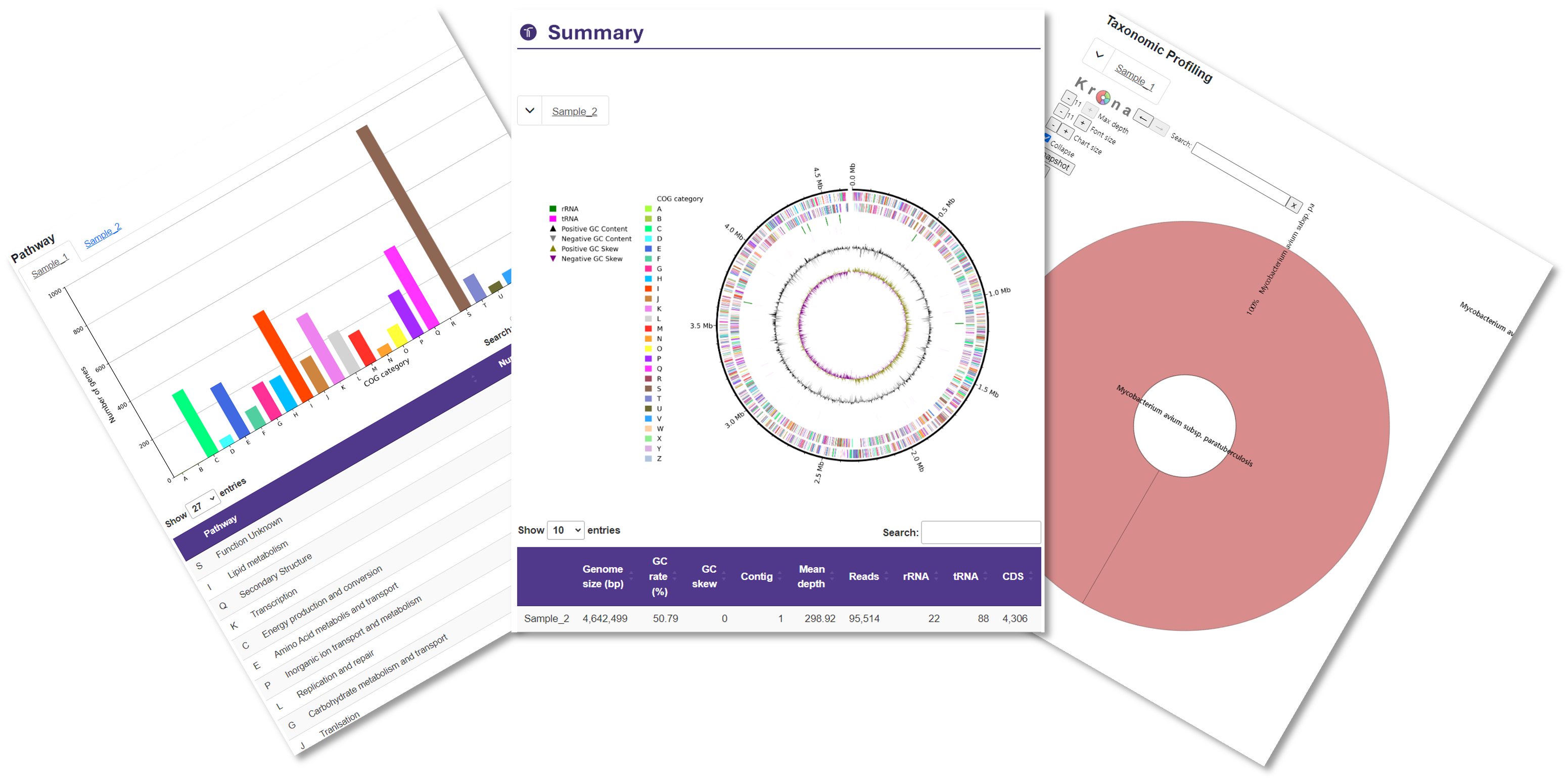Click the rRNA green legend swatch
The width and height of the screenshot is (1568, 783).
552,209
